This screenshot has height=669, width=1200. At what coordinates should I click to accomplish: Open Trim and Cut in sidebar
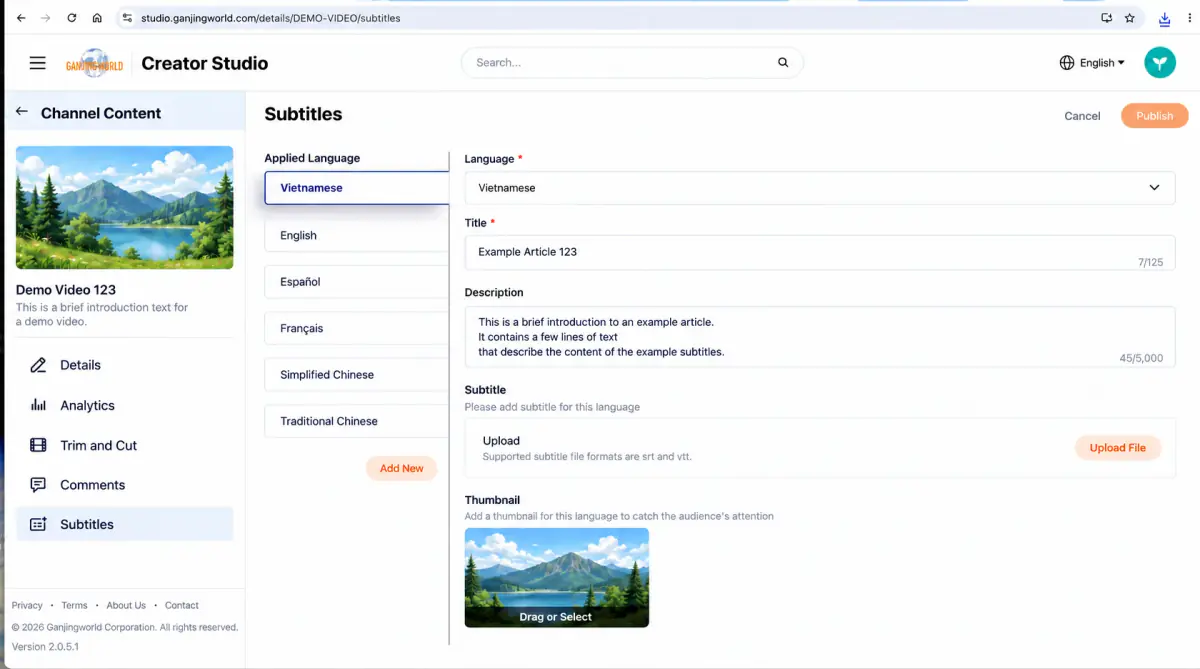[x=124, y=445]
